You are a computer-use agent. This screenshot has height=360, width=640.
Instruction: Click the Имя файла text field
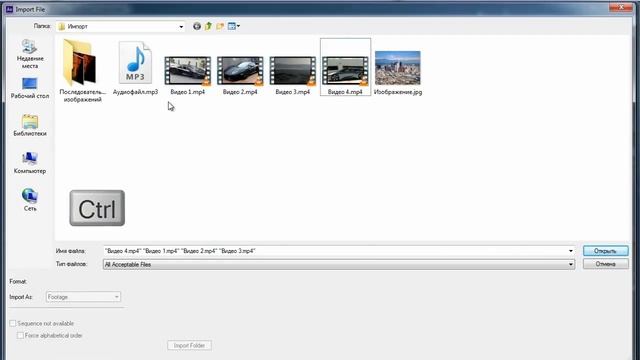pos(335,251)
